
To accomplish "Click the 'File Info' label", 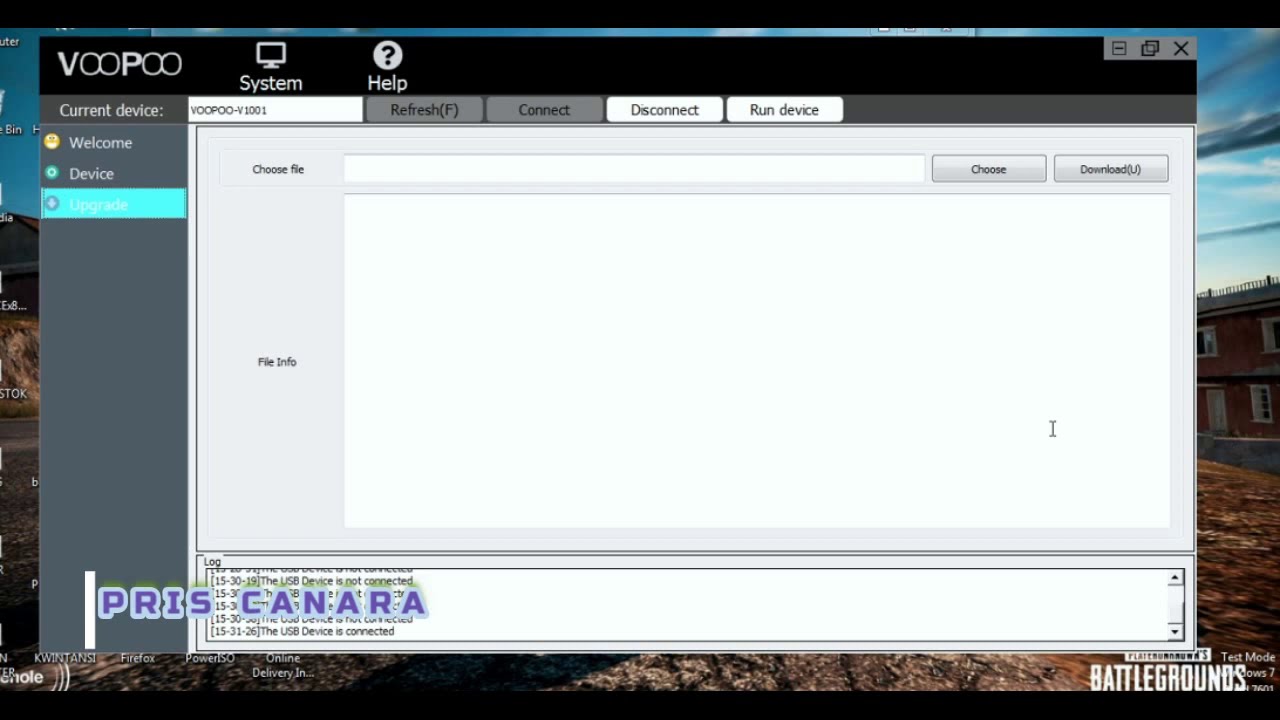I will tap(277, 362).
